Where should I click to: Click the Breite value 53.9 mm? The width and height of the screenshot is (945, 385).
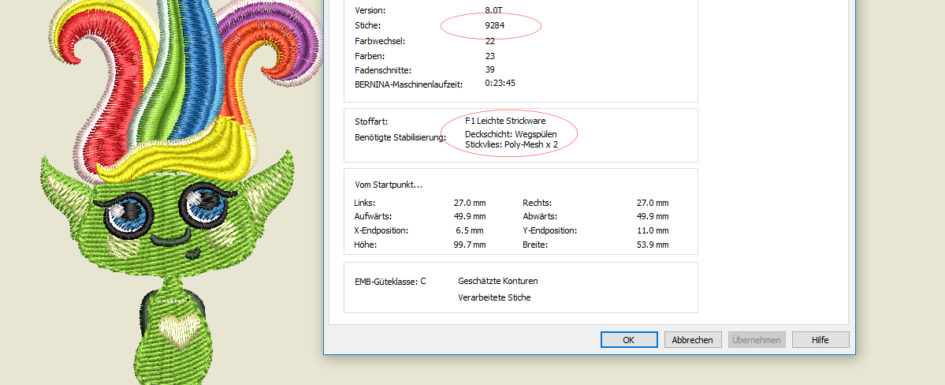pyautogui.click(x=652, y=245)
